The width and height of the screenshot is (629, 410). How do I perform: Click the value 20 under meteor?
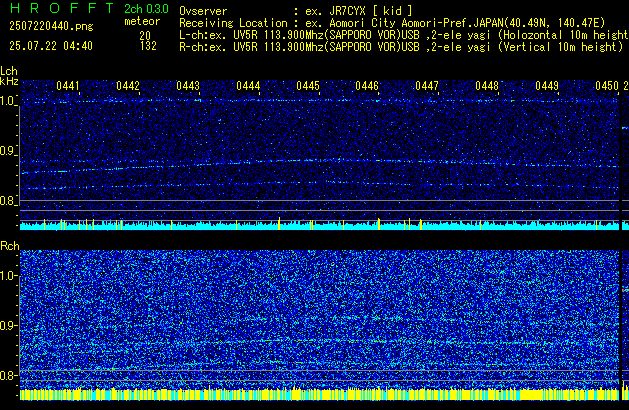[145, 36]
